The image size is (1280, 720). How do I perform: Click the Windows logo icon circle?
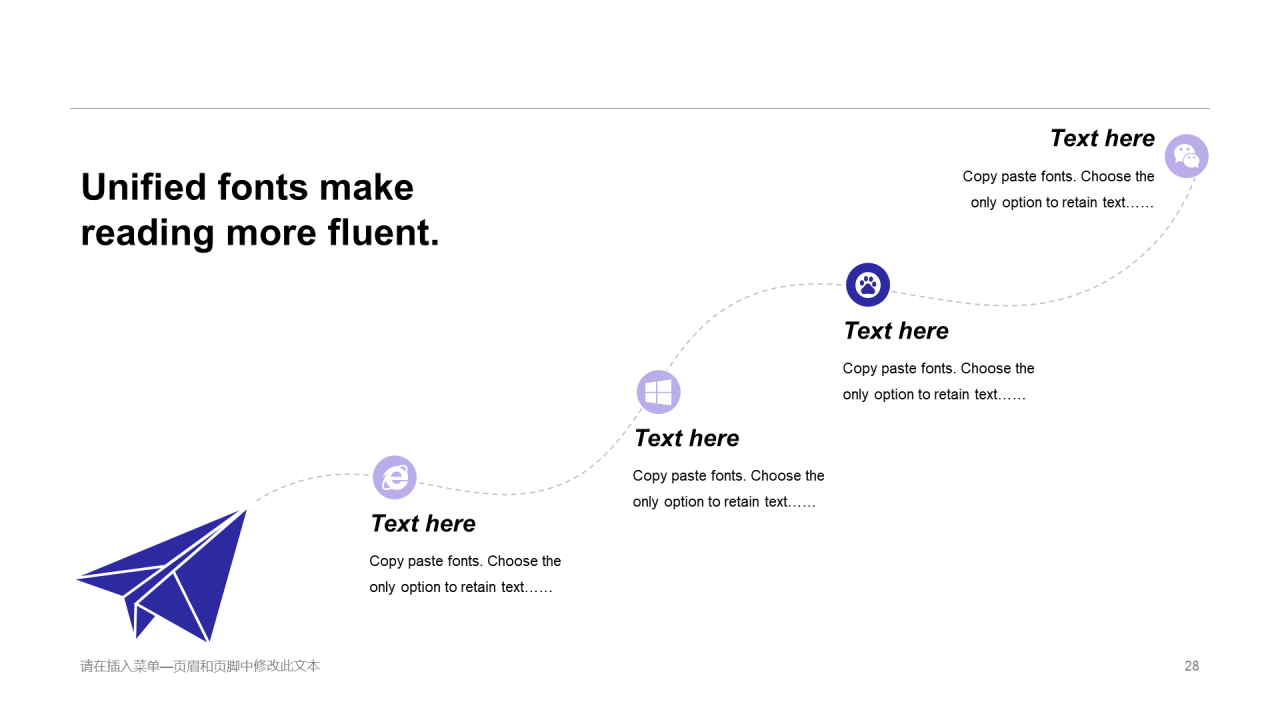(x=658, y=392)
